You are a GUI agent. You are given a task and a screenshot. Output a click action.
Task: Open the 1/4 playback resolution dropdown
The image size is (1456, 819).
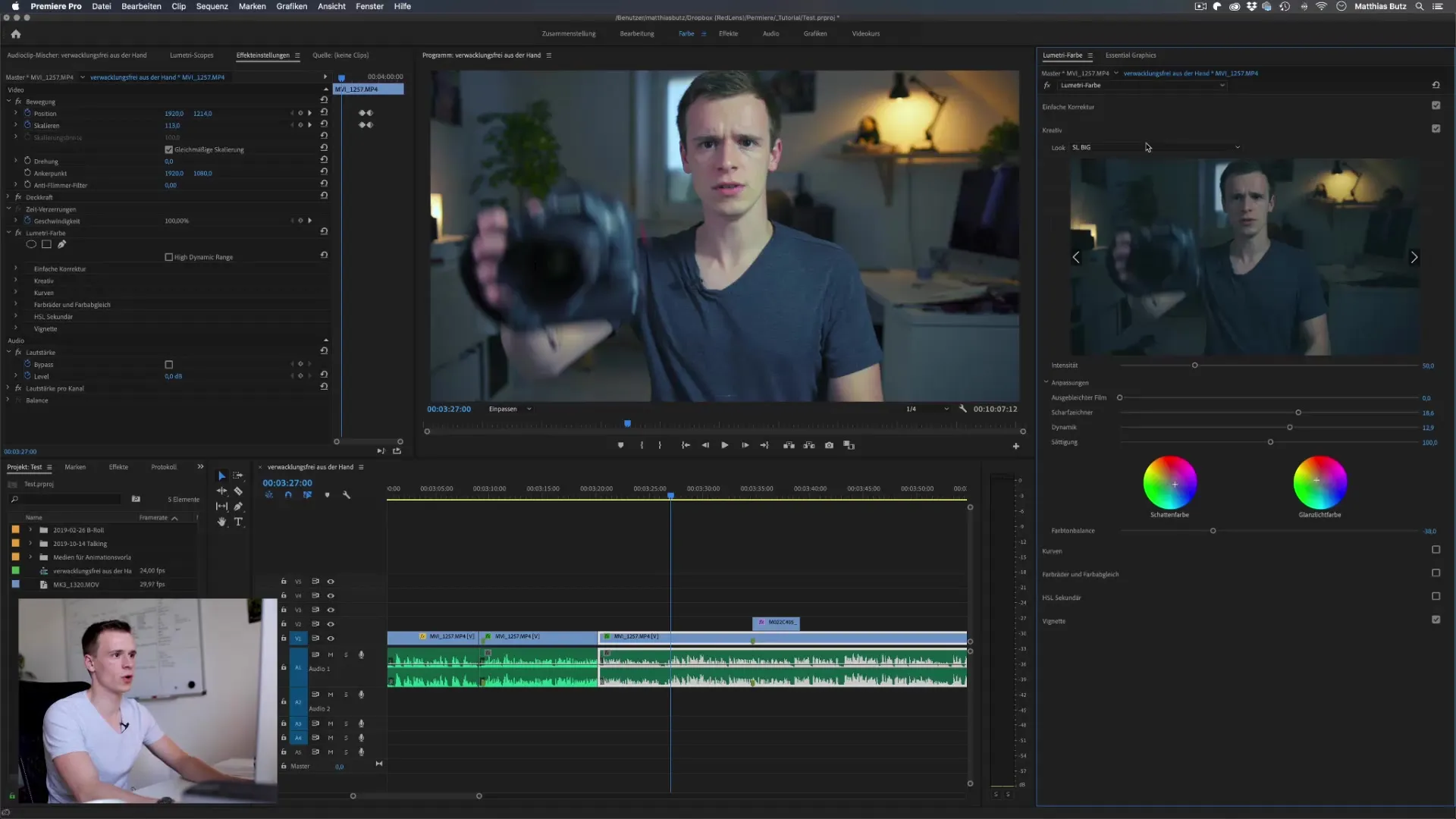point(927,409)
